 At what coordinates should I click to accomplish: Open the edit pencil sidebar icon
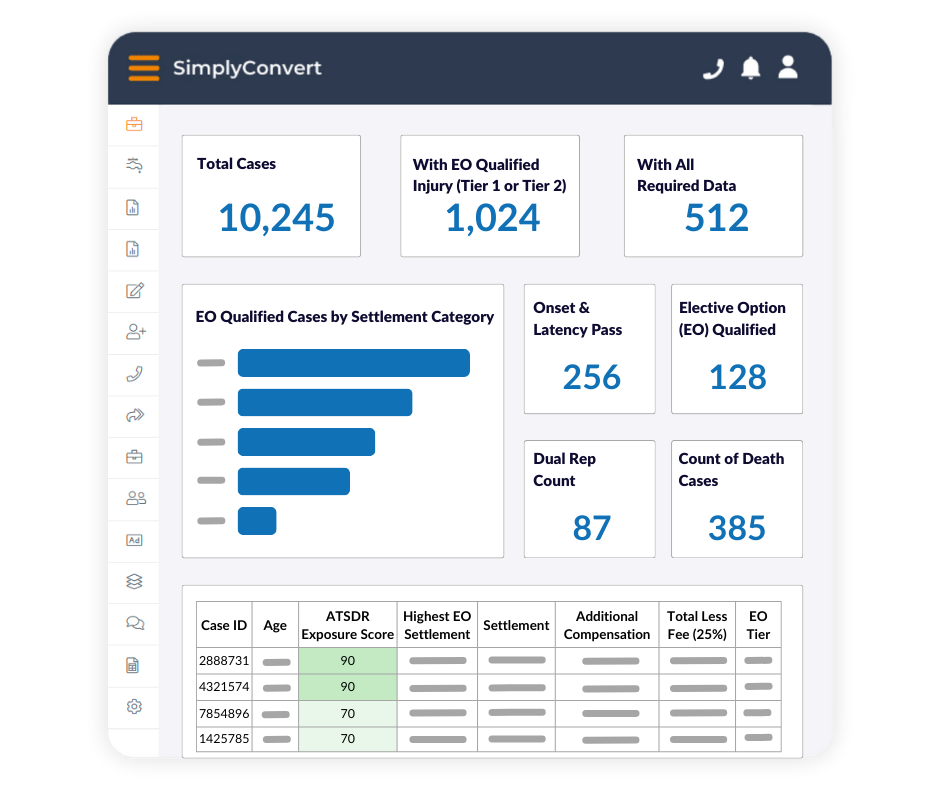134,290
